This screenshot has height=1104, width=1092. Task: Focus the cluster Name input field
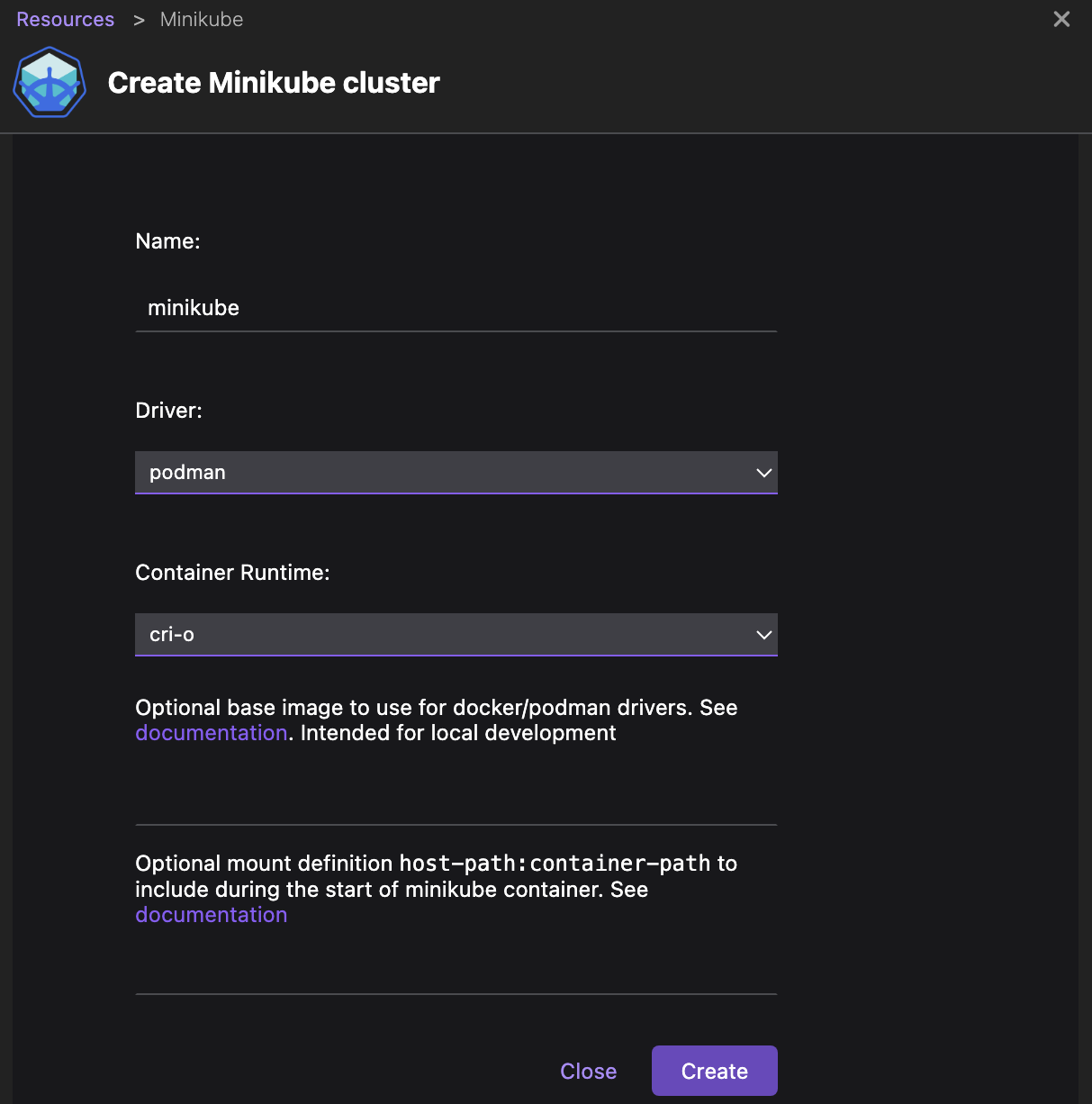(x=456, y=307)
